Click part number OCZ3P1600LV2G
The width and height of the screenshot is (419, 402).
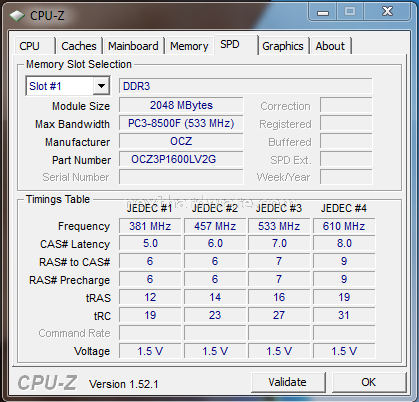tap(181, 159)
